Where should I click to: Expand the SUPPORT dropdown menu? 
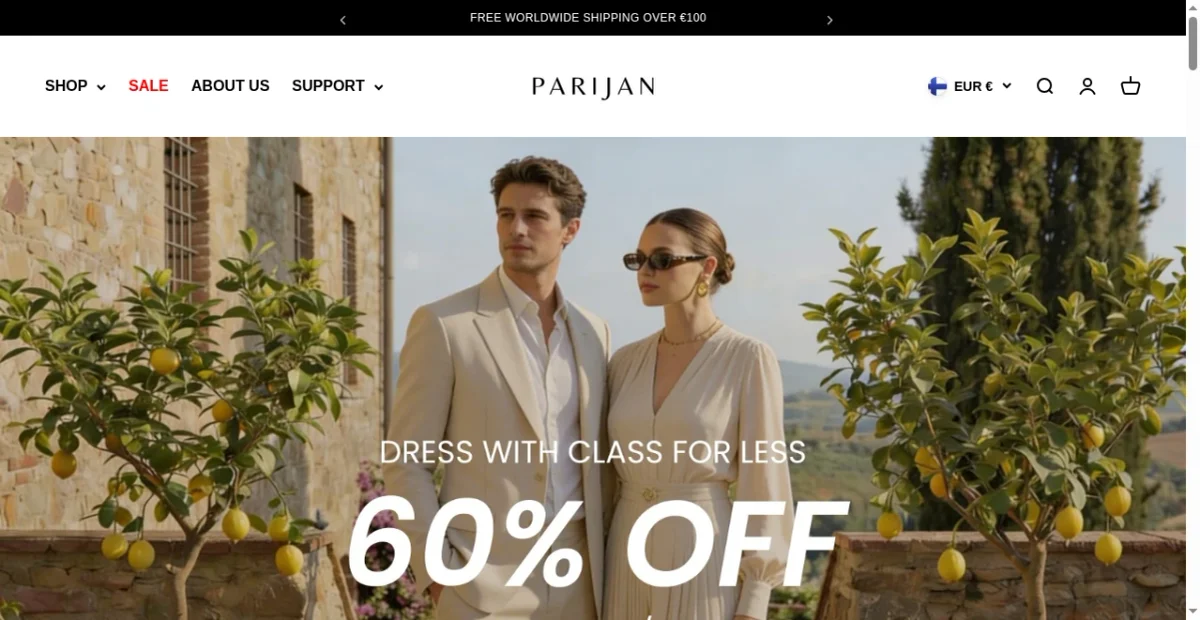(337, 86)
